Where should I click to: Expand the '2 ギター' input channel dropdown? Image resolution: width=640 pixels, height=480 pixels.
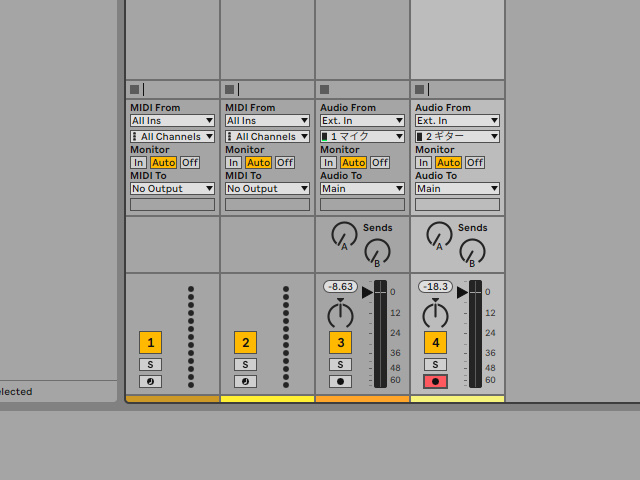(457, 136)
